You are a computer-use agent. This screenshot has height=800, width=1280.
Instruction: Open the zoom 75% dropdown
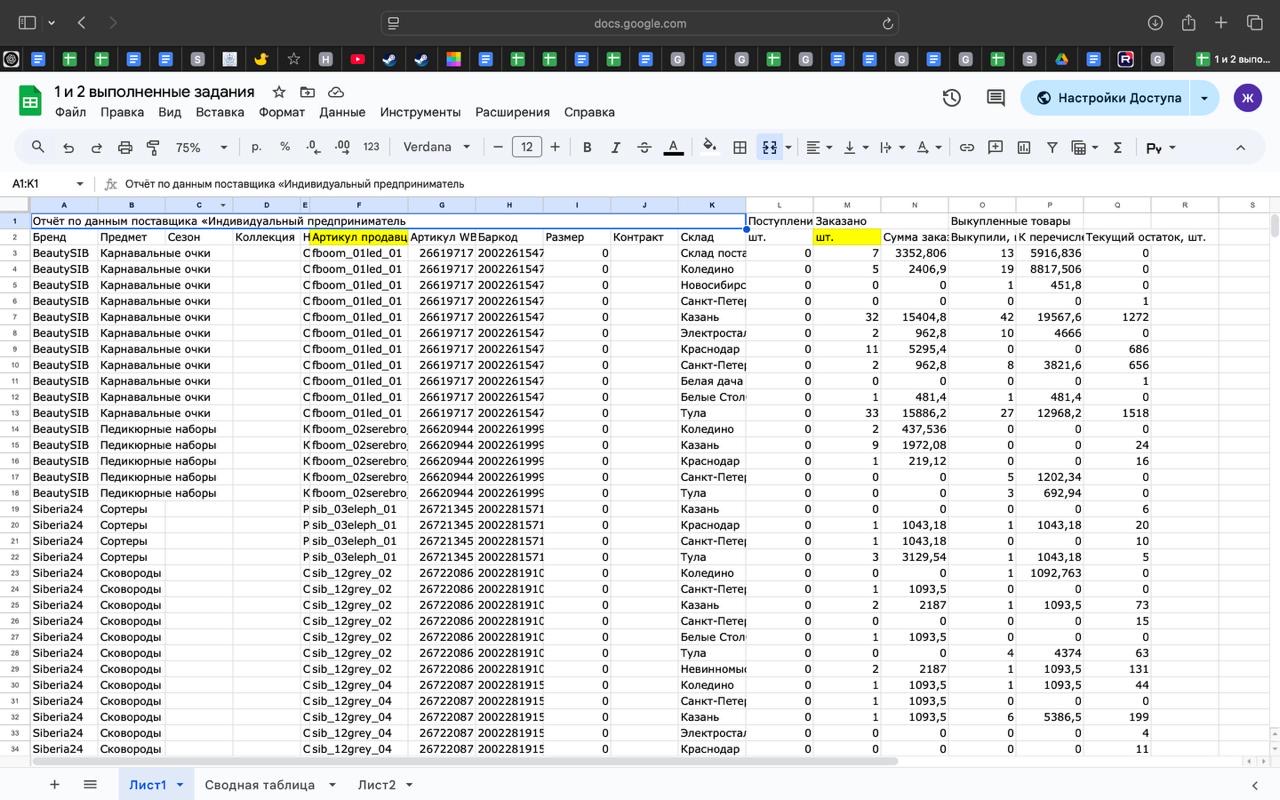(201, 147)
